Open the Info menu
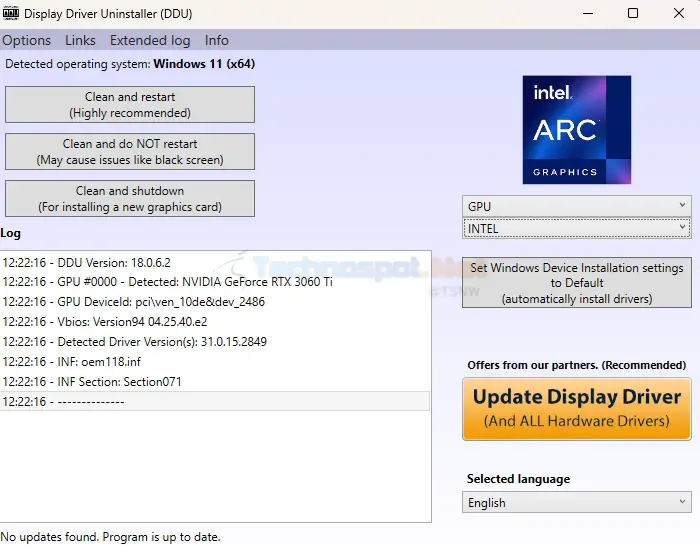This screenshot has width=700, height=550. point(217,41)
